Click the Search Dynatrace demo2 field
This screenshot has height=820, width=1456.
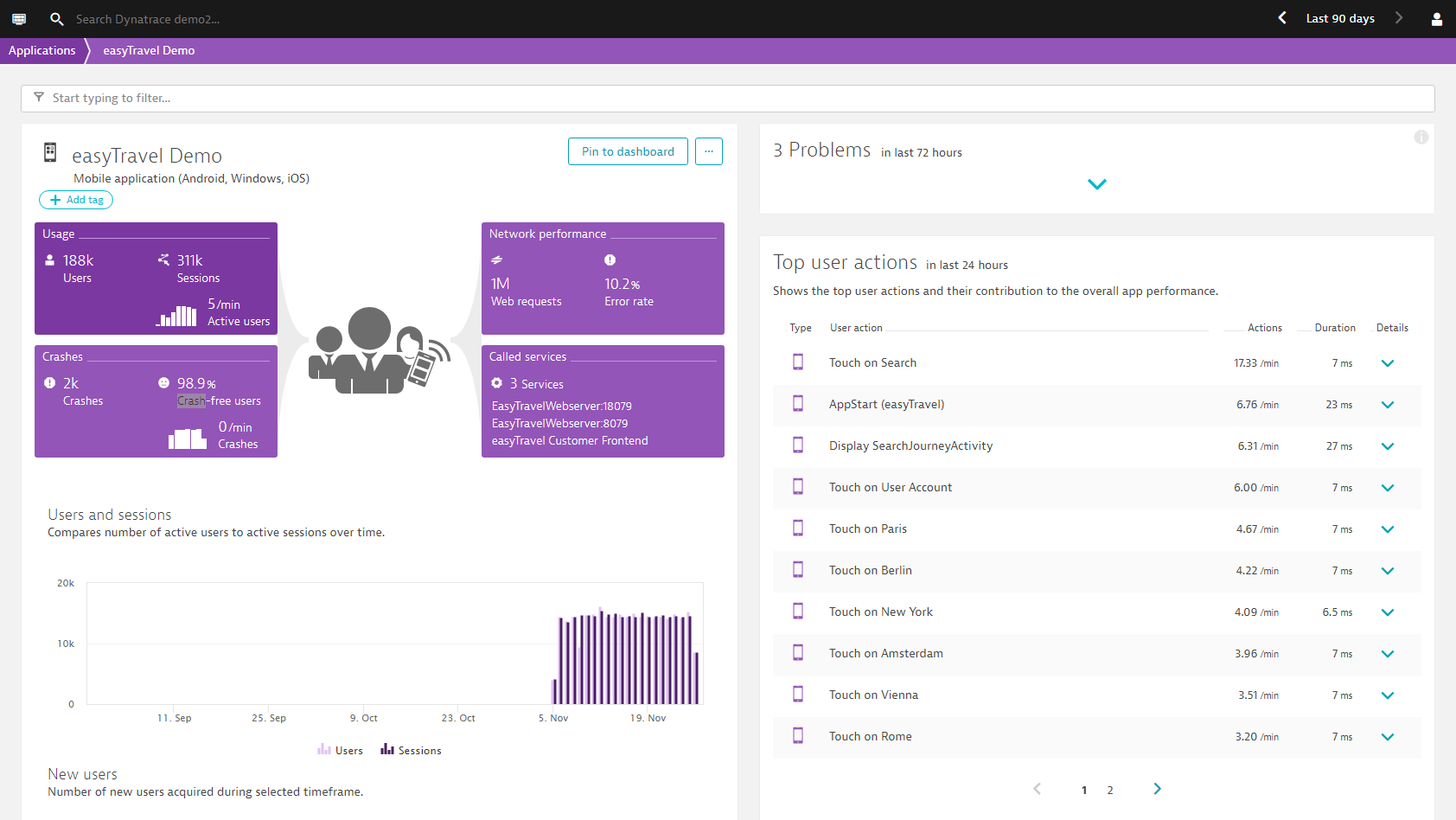pyautogui.click(x=148, y=19)
